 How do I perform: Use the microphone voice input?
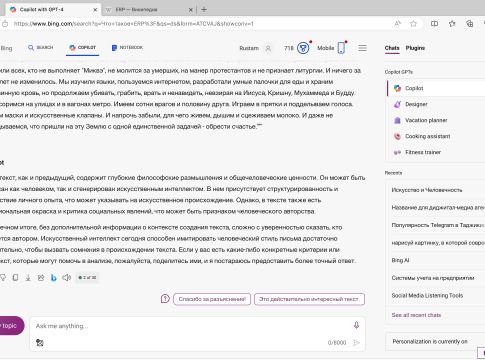tap(356, 325)
